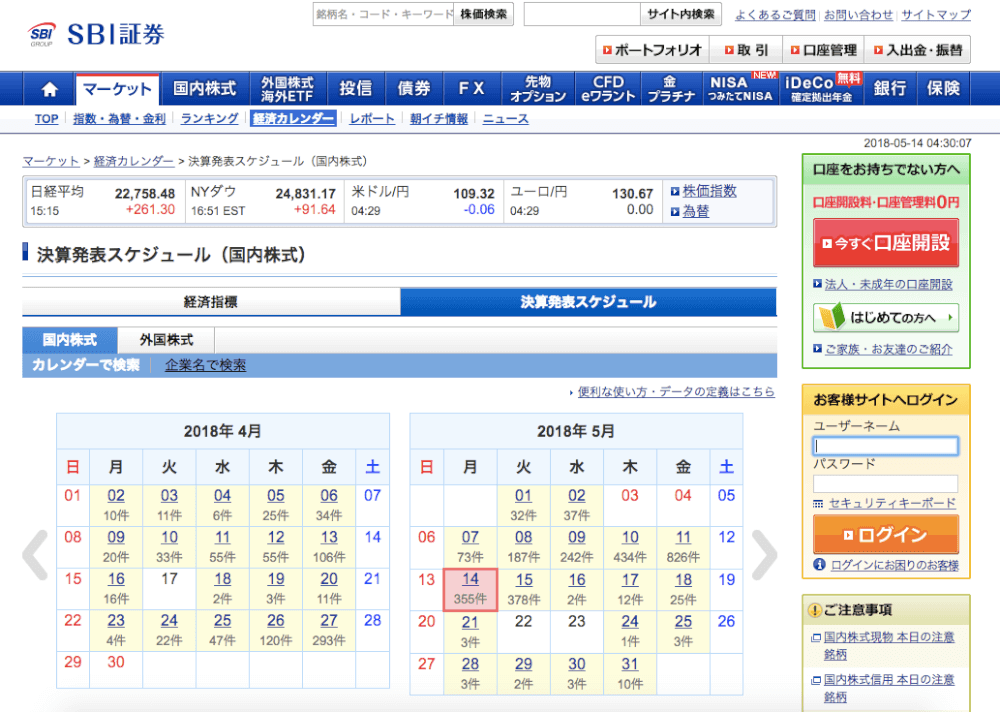Go to the TOP submenu link

click(x=47, y=119)
